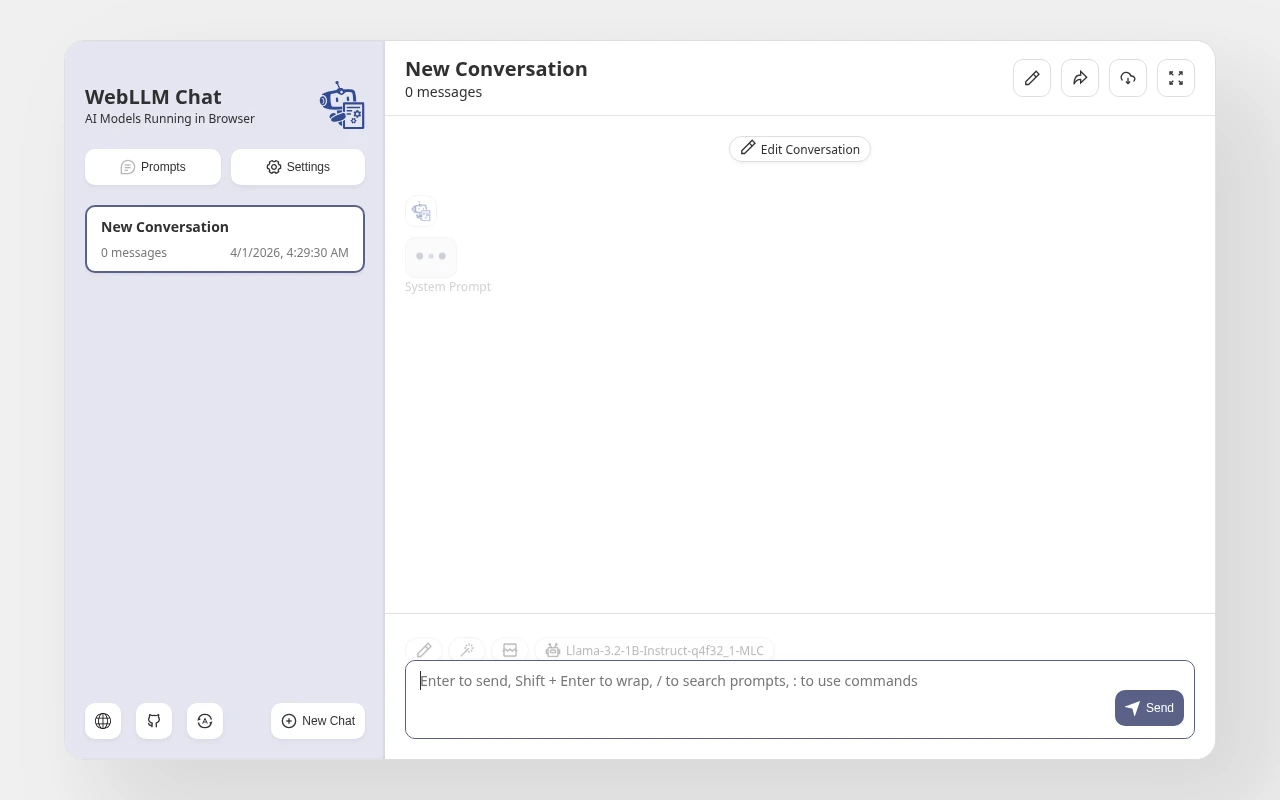Click the cloud download export icon
1280x800 pixels.
click(1128, 78)
